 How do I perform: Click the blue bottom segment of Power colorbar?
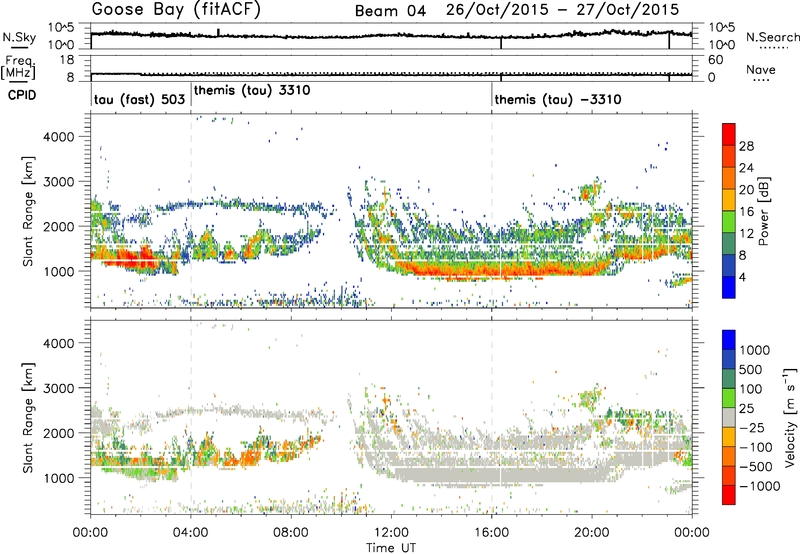tap(729, 287)
